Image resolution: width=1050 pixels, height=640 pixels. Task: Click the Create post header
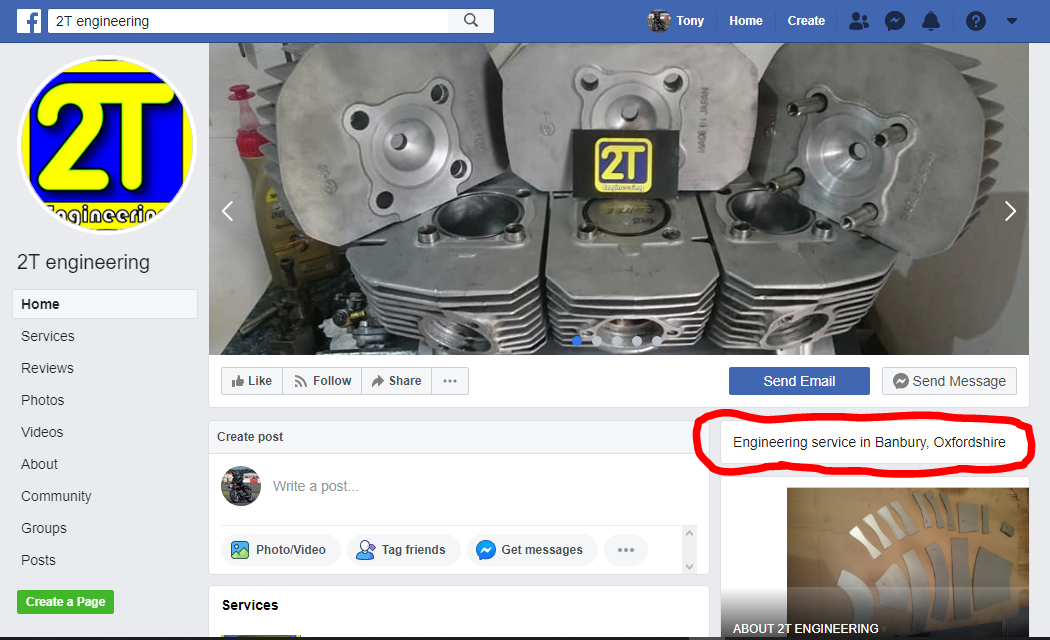250,436
